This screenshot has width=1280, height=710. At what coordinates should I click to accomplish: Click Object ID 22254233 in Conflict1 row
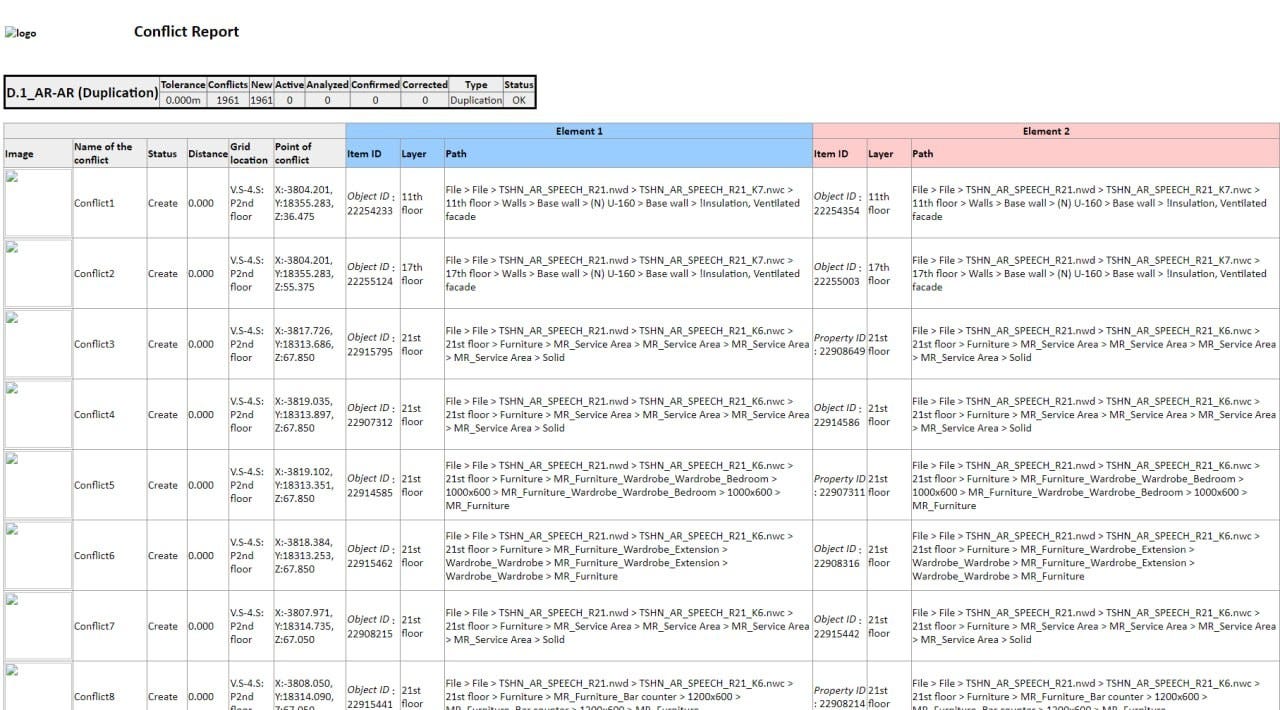point(371,203)
